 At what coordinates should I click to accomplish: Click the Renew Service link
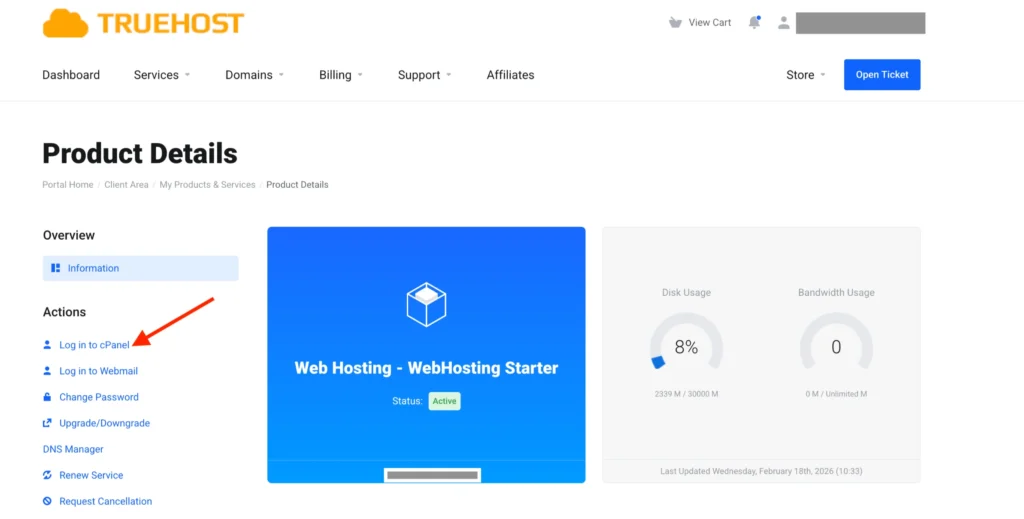click(x=91, y=475)
